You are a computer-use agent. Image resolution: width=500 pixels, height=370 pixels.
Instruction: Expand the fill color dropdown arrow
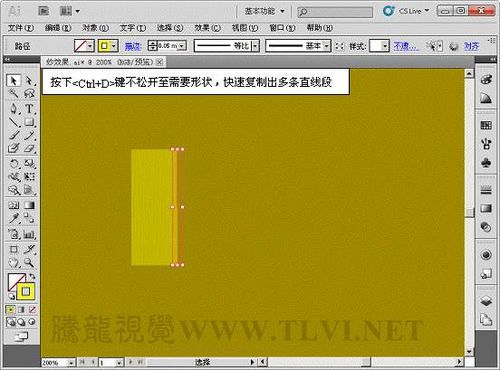click(x=90, y=46)
